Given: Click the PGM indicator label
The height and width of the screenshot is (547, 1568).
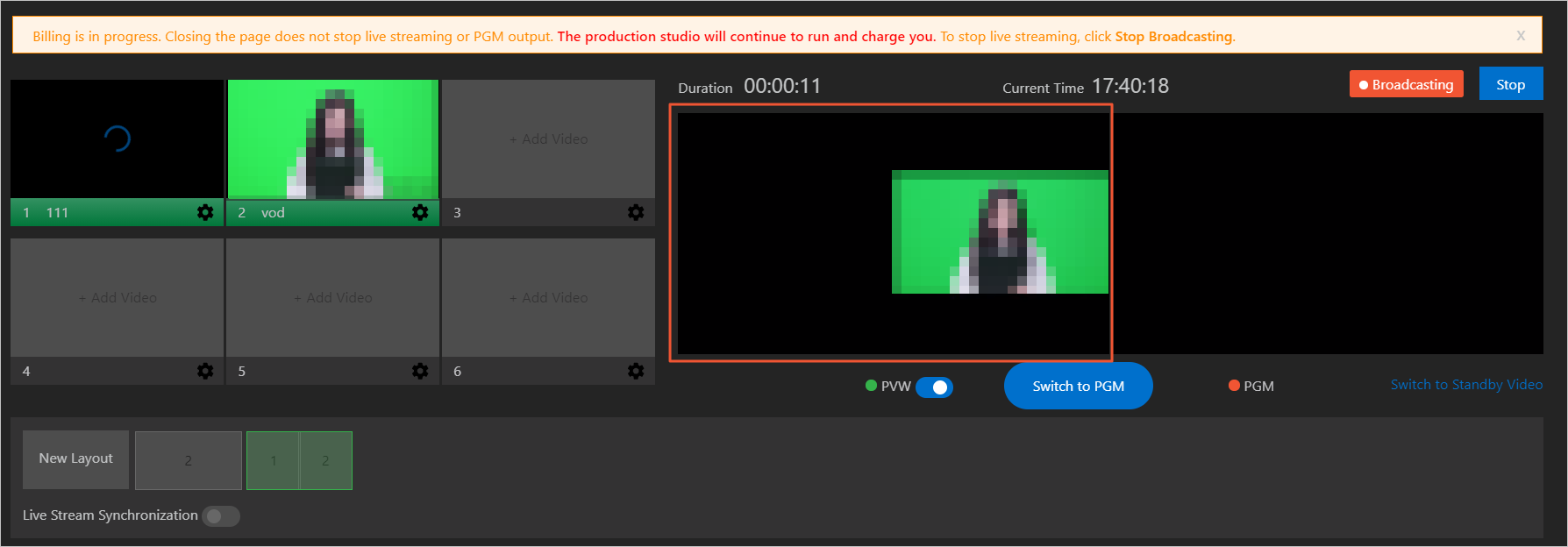Looking at the screenshot, I should (x=1258, y=386).
